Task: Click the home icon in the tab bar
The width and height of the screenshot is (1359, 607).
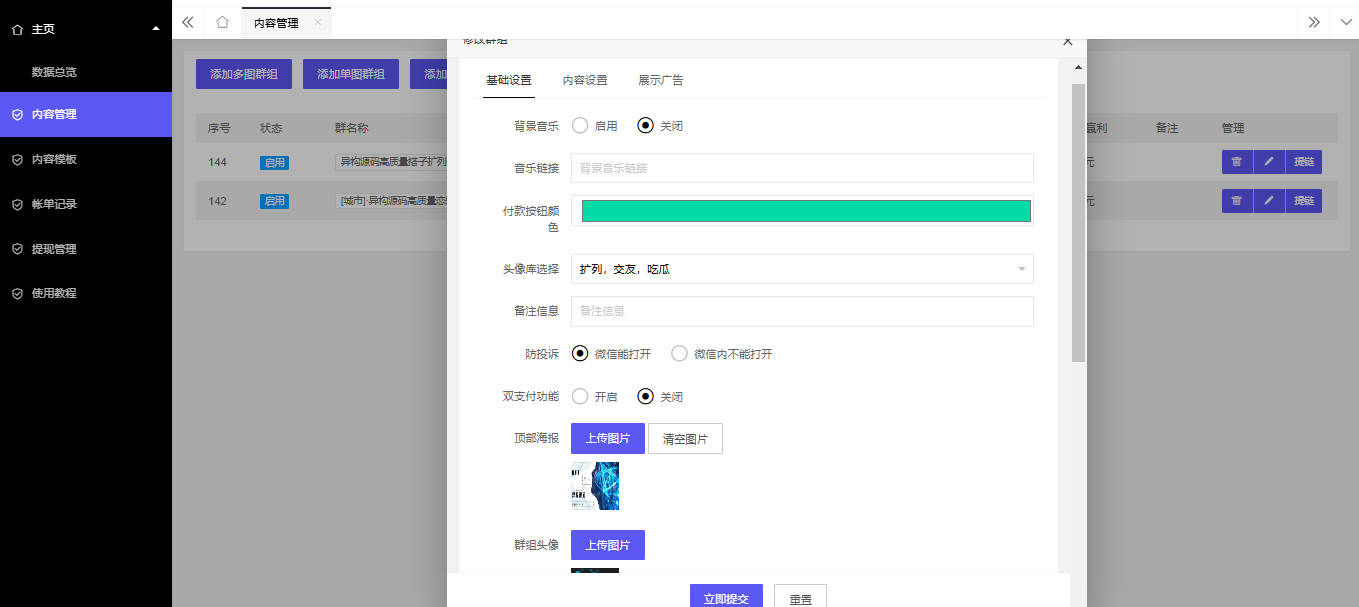Action: (x=222, y=21)
